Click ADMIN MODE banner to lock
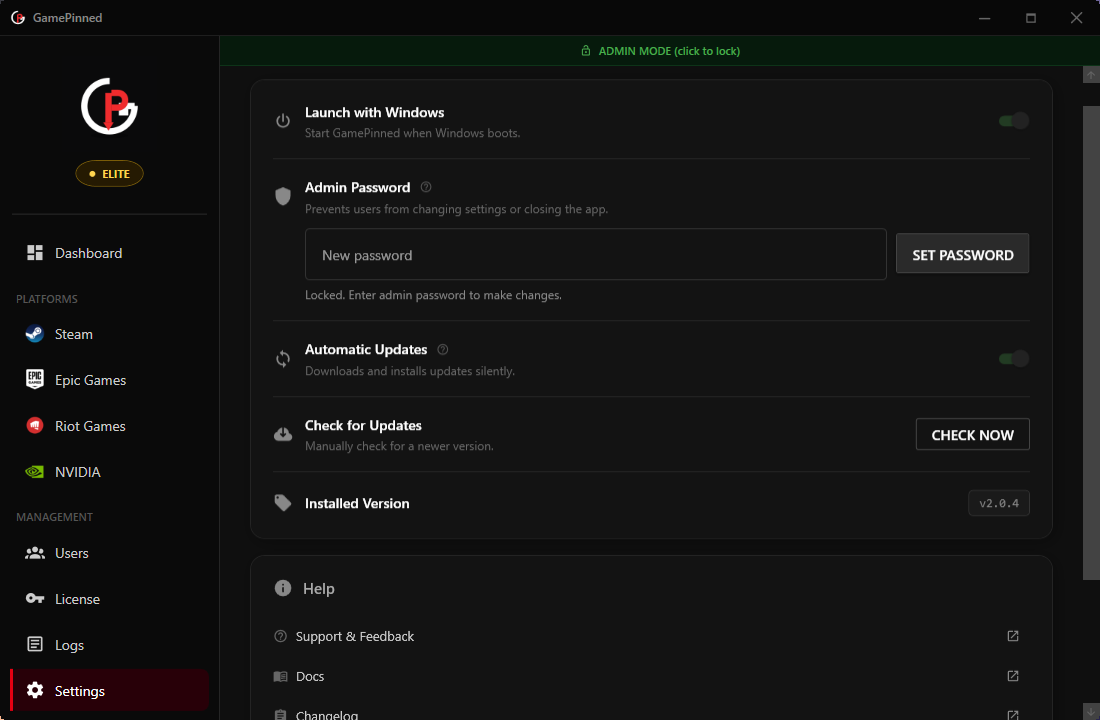1100x720 pixels. [659, 51]
